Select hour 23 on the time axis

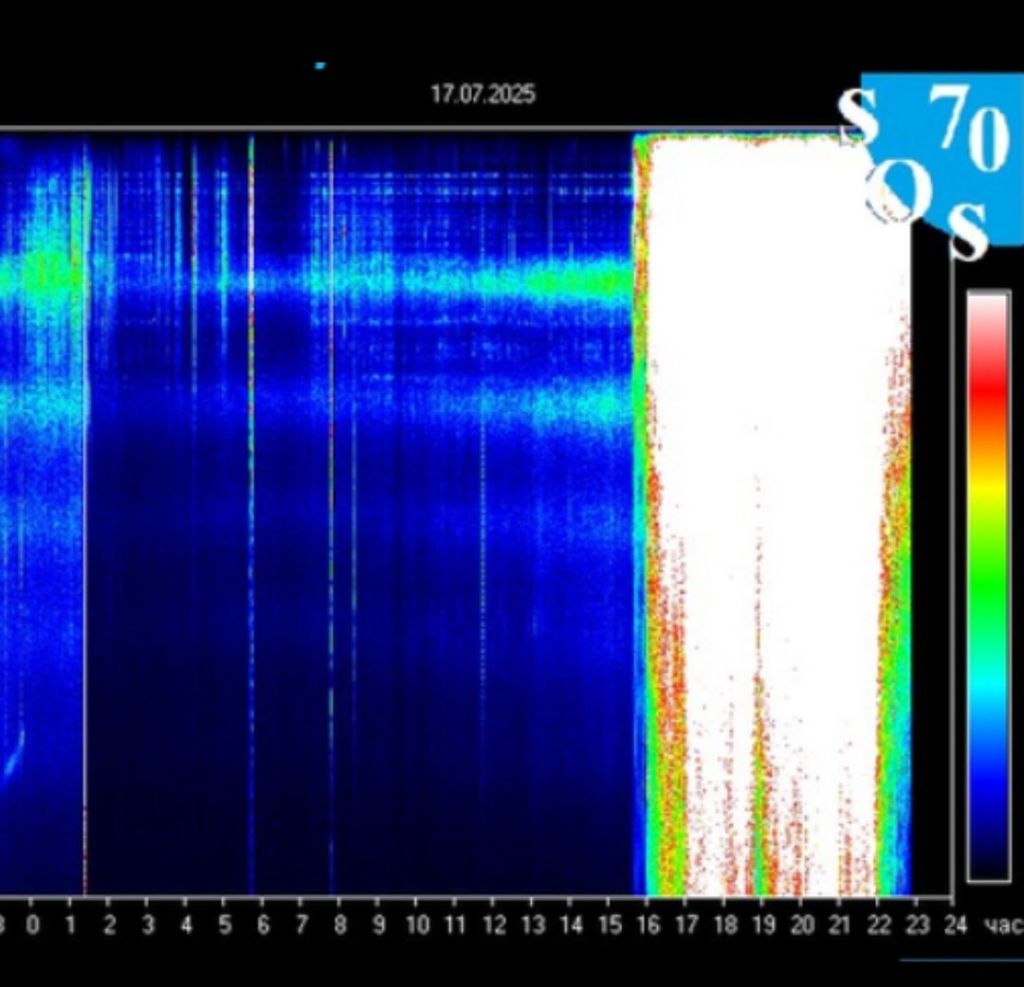click(917, 924)
